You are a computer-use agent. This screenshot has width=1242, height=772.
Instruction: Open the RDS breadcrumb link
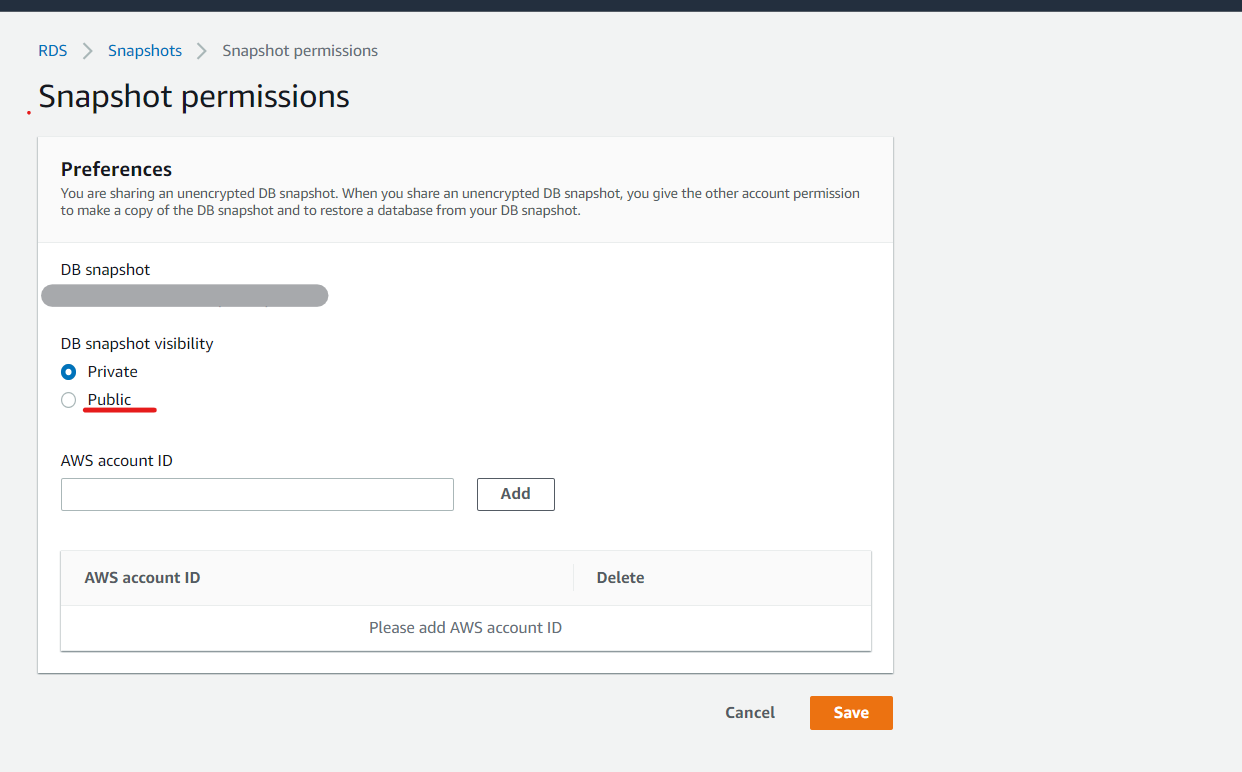(x=52, y=50)
